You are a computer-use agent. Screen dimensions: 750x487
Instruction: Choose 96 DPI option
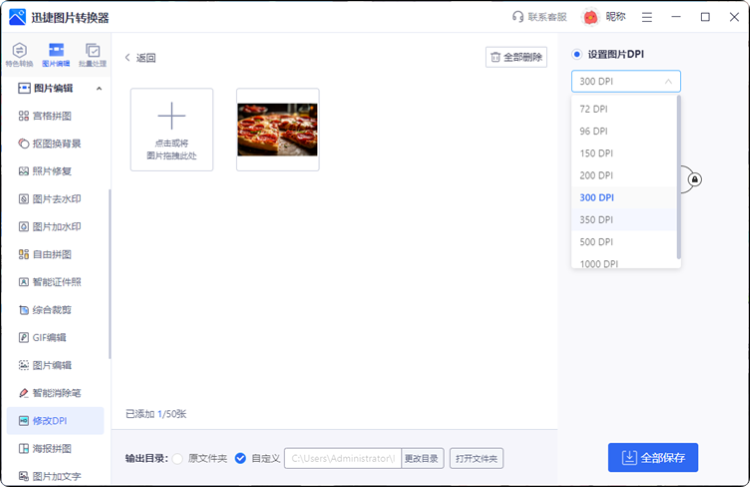point(624,131)
